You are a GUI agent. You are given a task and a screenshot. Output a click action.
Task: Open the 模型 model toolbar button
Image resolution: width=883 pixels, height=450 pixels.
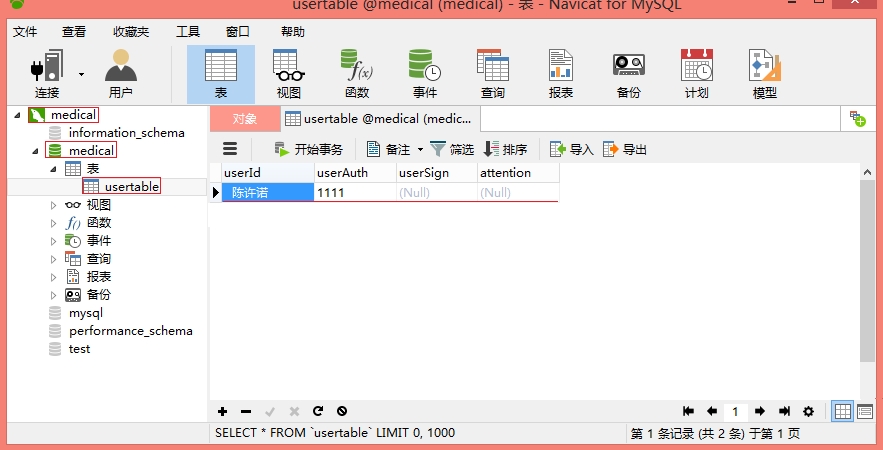click(765, 74)
